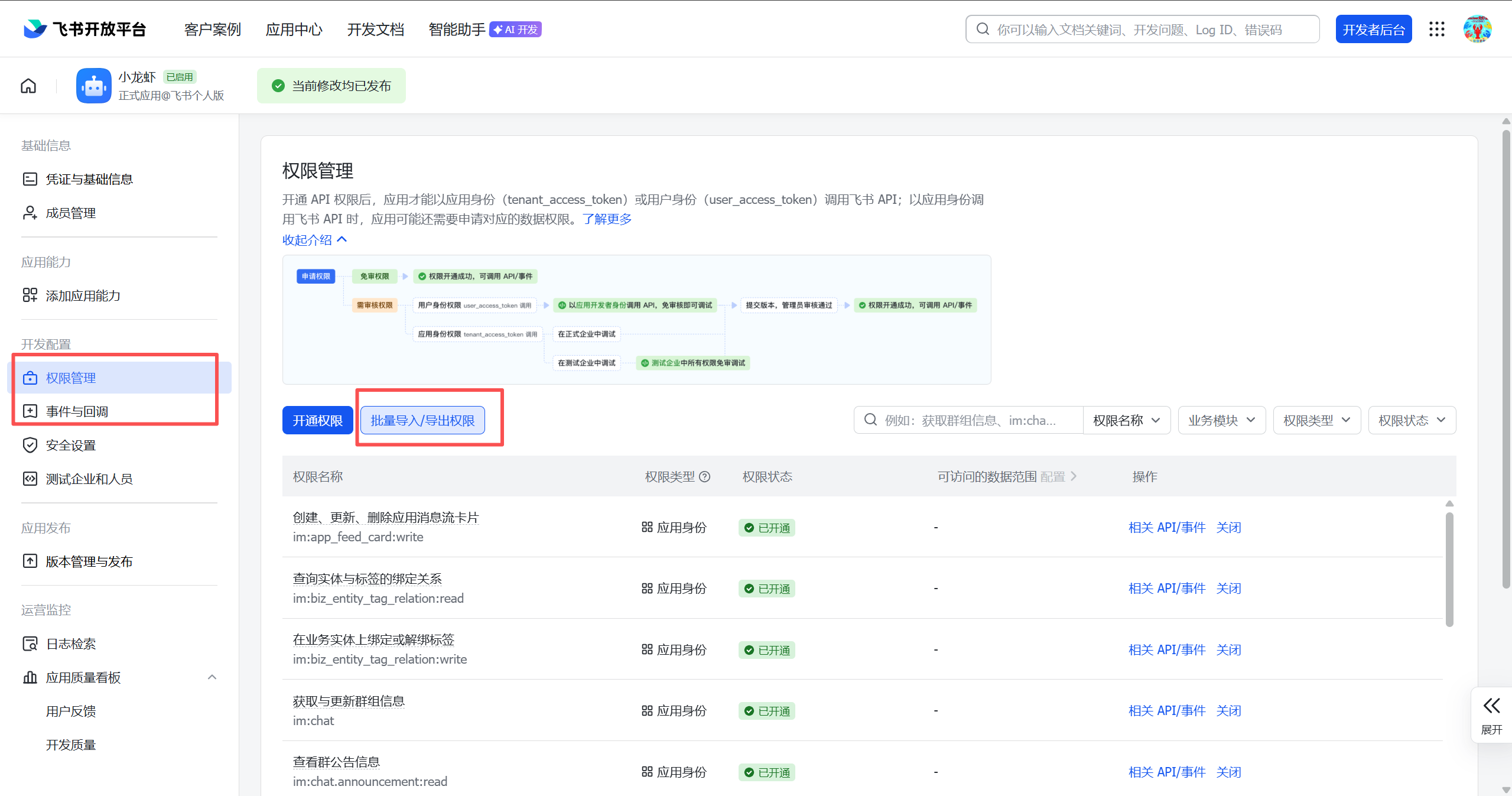Click 关闭 for im:chat permission
The width and height of the screenshot is (1512, 796).
coord(1228,711)
